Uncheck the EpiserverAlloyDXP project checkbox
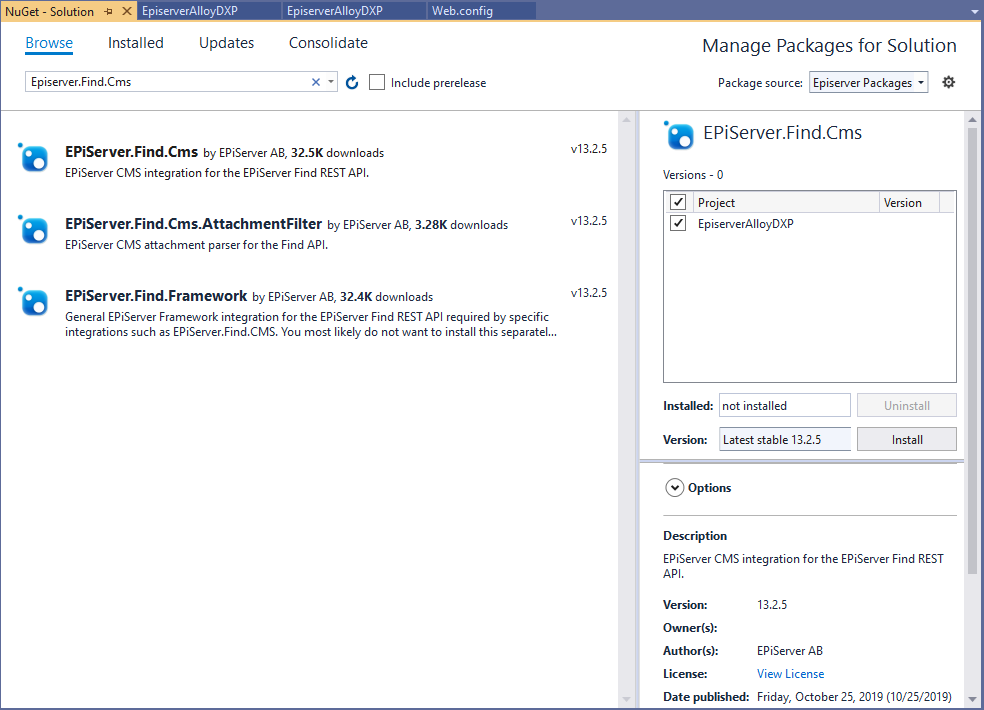The image size is (984, 710). click(x=678, y=223)
